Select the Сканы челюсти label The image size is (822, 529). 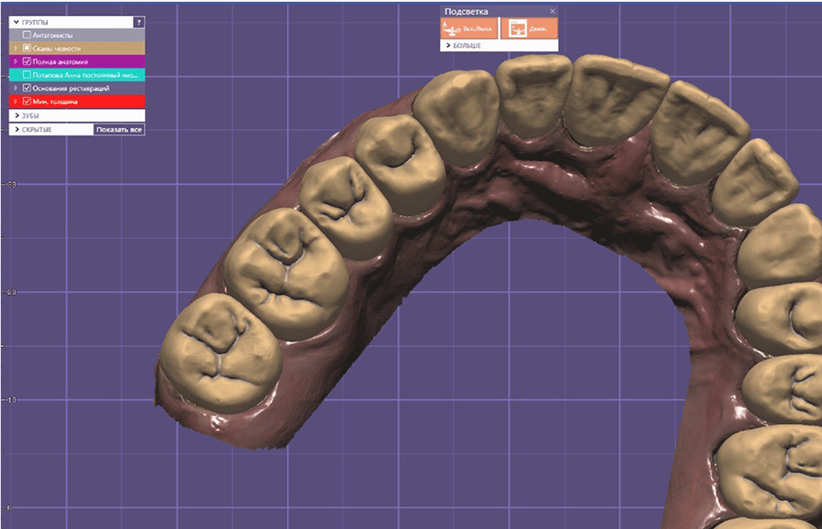pyautogui.click(x=57, y=48)
